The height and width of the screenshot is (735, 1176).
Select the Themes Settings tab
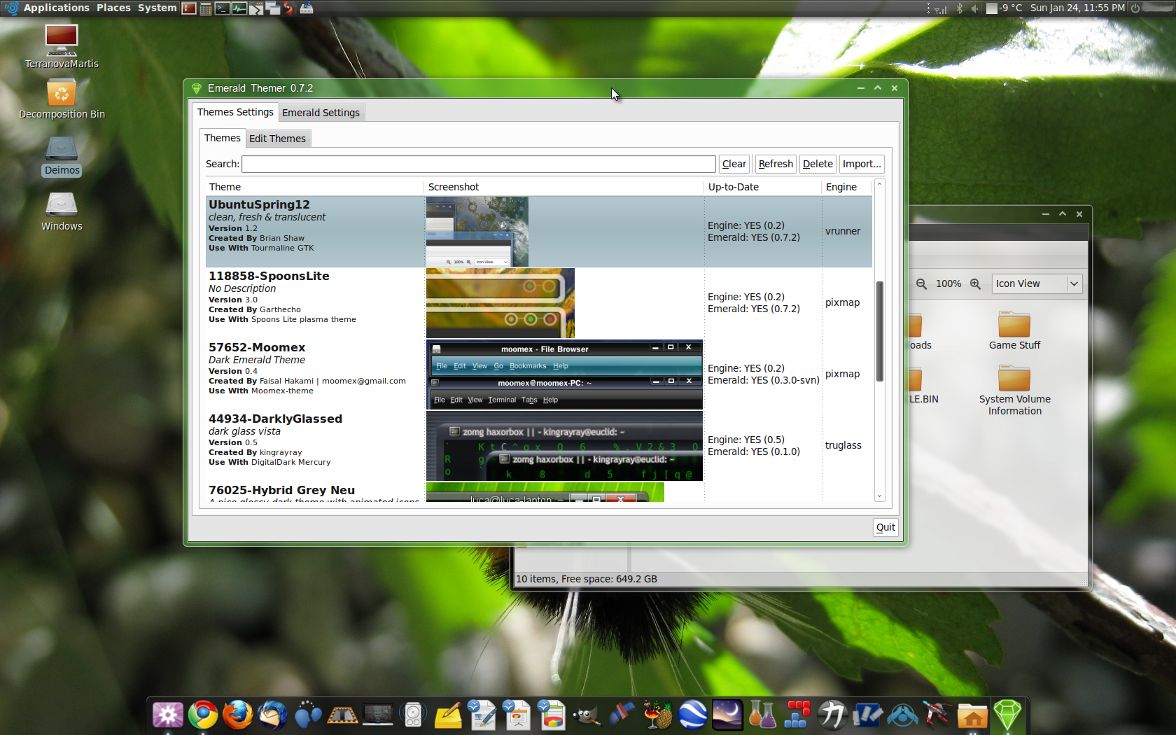point(235,112)
